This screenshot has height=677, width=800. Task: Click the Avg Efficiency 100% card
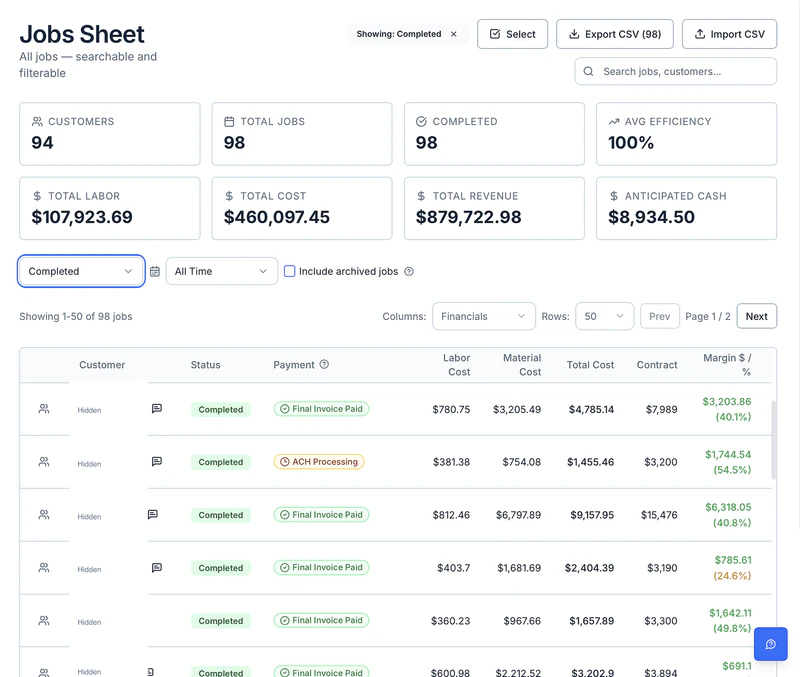tap(686, 134)
